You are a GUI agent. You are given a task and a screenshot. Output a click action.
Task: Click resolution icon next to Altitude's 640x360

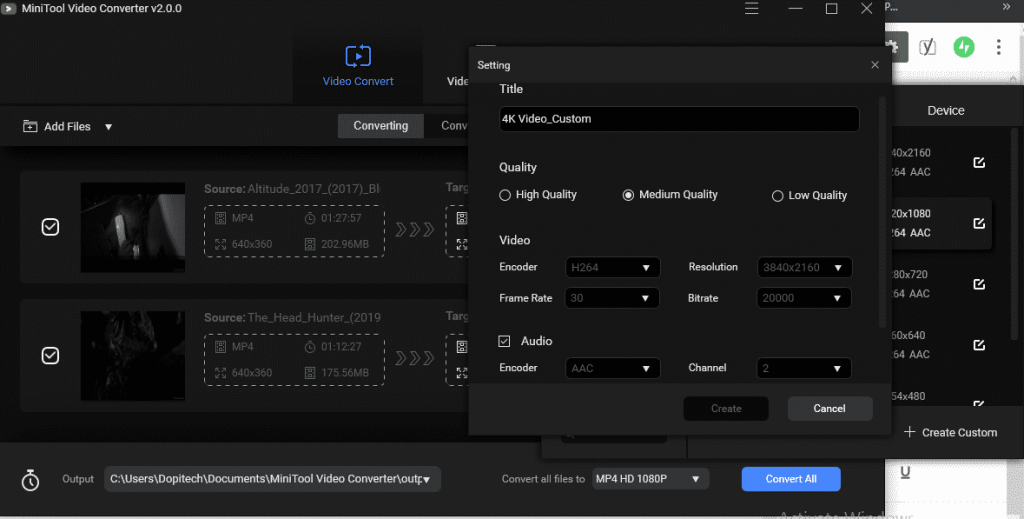pyautogui.click(x=221, y=244)
